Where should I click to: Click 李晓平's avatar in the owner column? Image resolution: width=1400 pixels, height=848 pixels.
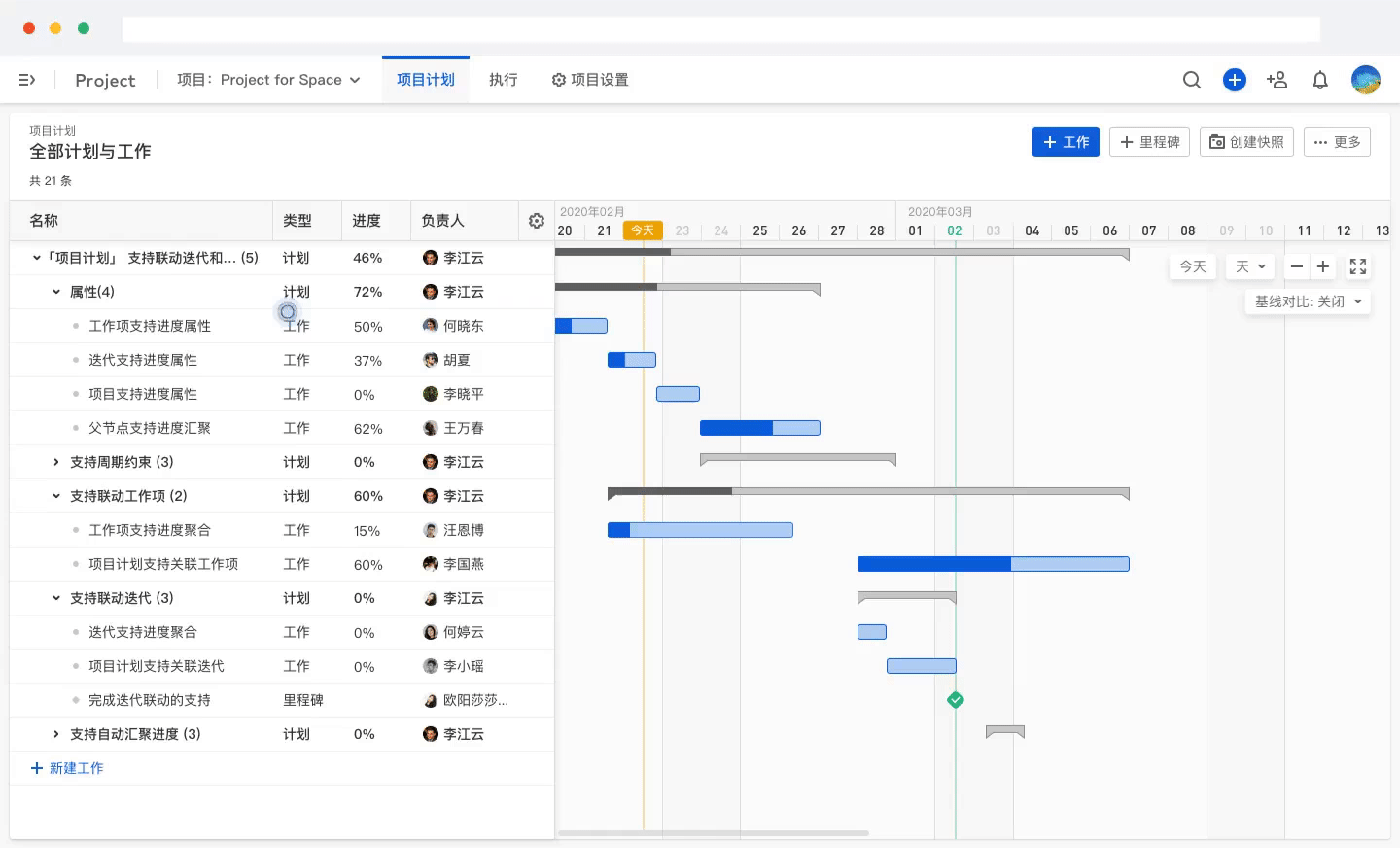pos(431,394)
